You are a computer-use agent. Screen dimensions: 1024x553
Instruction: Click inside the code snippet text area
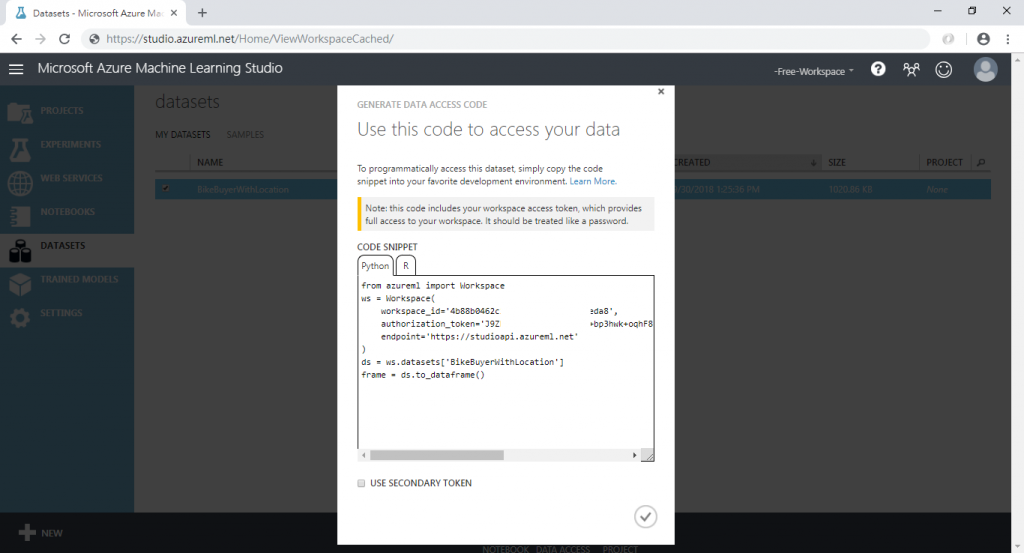coord(505,362)
